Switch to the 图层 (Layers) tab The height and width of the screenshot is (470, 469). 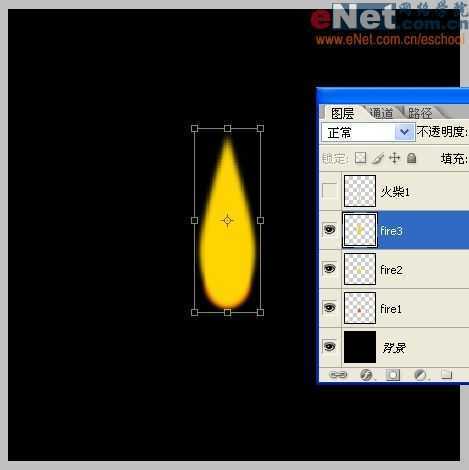343,113
